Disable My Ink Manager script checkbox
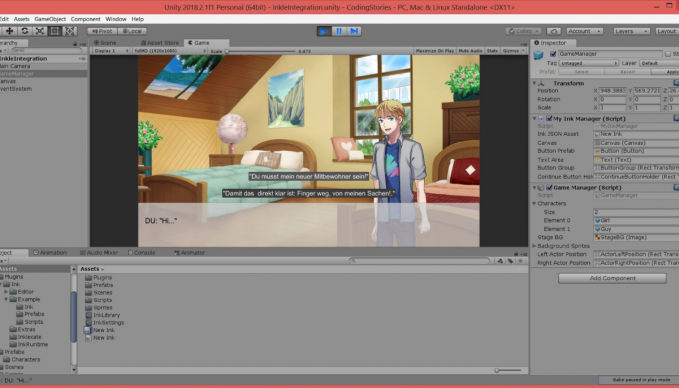This screenshot has width=679, height=388. click(x=549, y=119)
